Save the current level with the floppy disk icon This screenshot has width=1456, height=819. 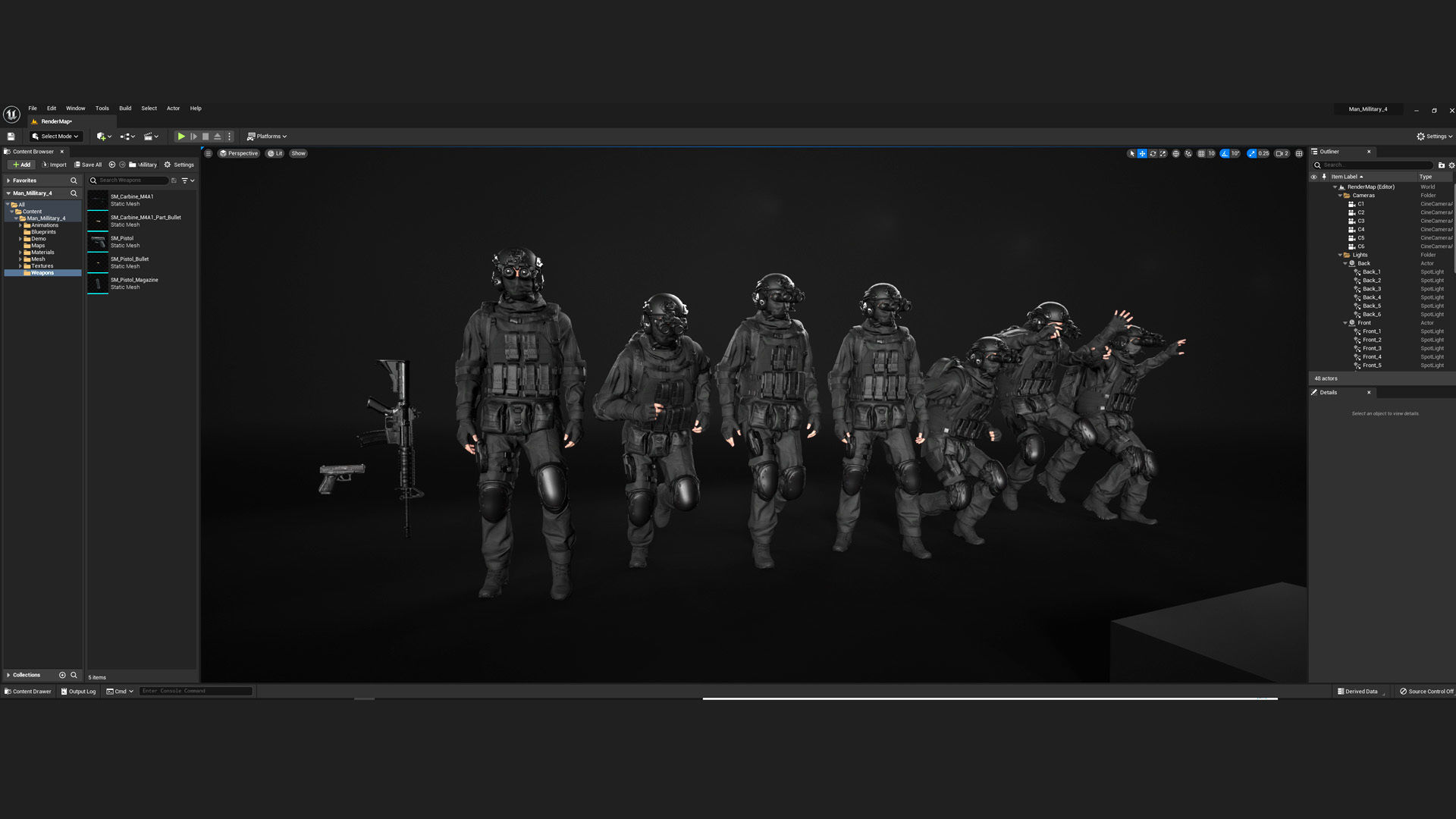click(11, 136)
